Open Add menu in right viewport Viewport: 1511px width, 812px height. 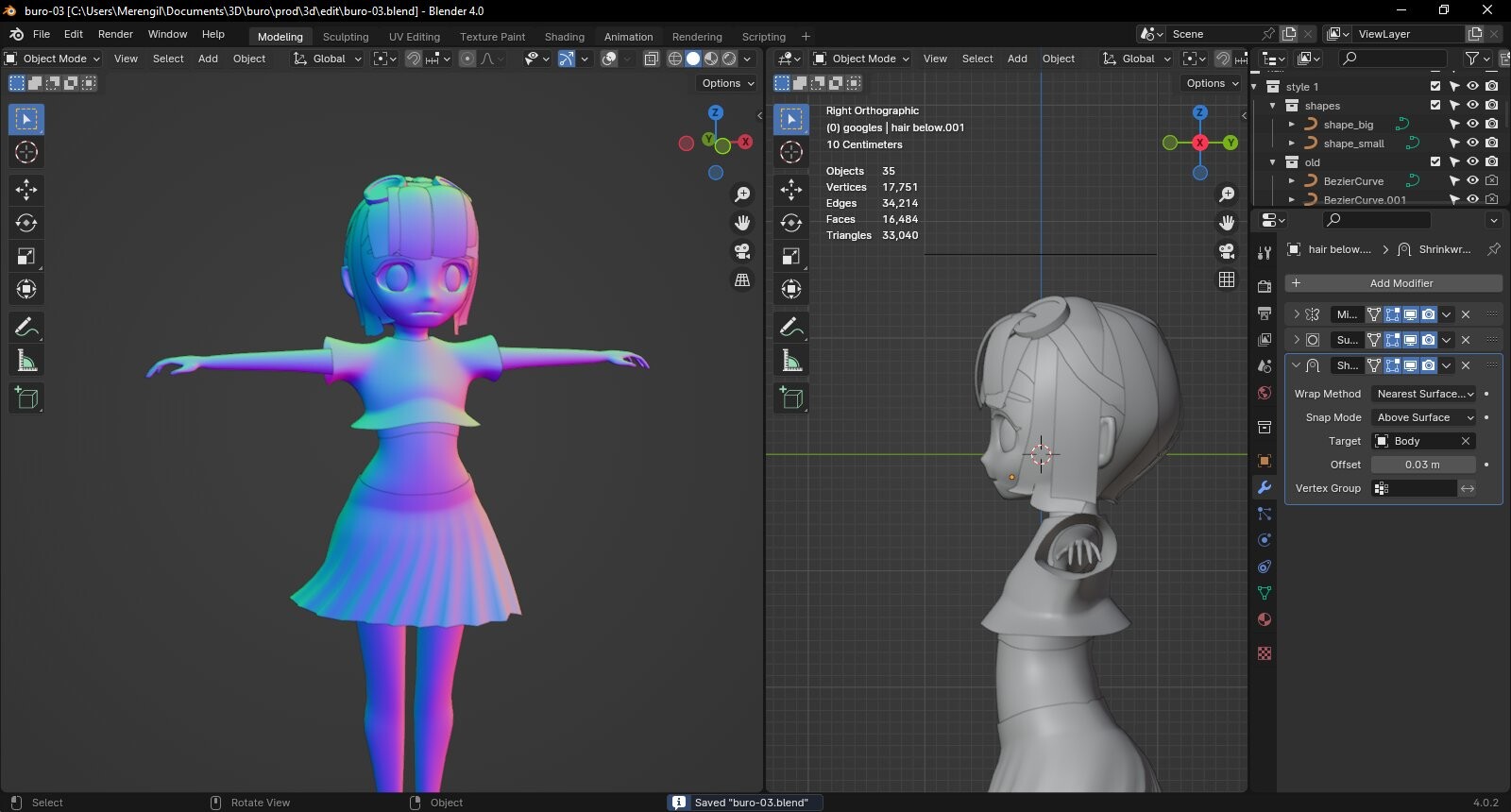coord(1017,59)
